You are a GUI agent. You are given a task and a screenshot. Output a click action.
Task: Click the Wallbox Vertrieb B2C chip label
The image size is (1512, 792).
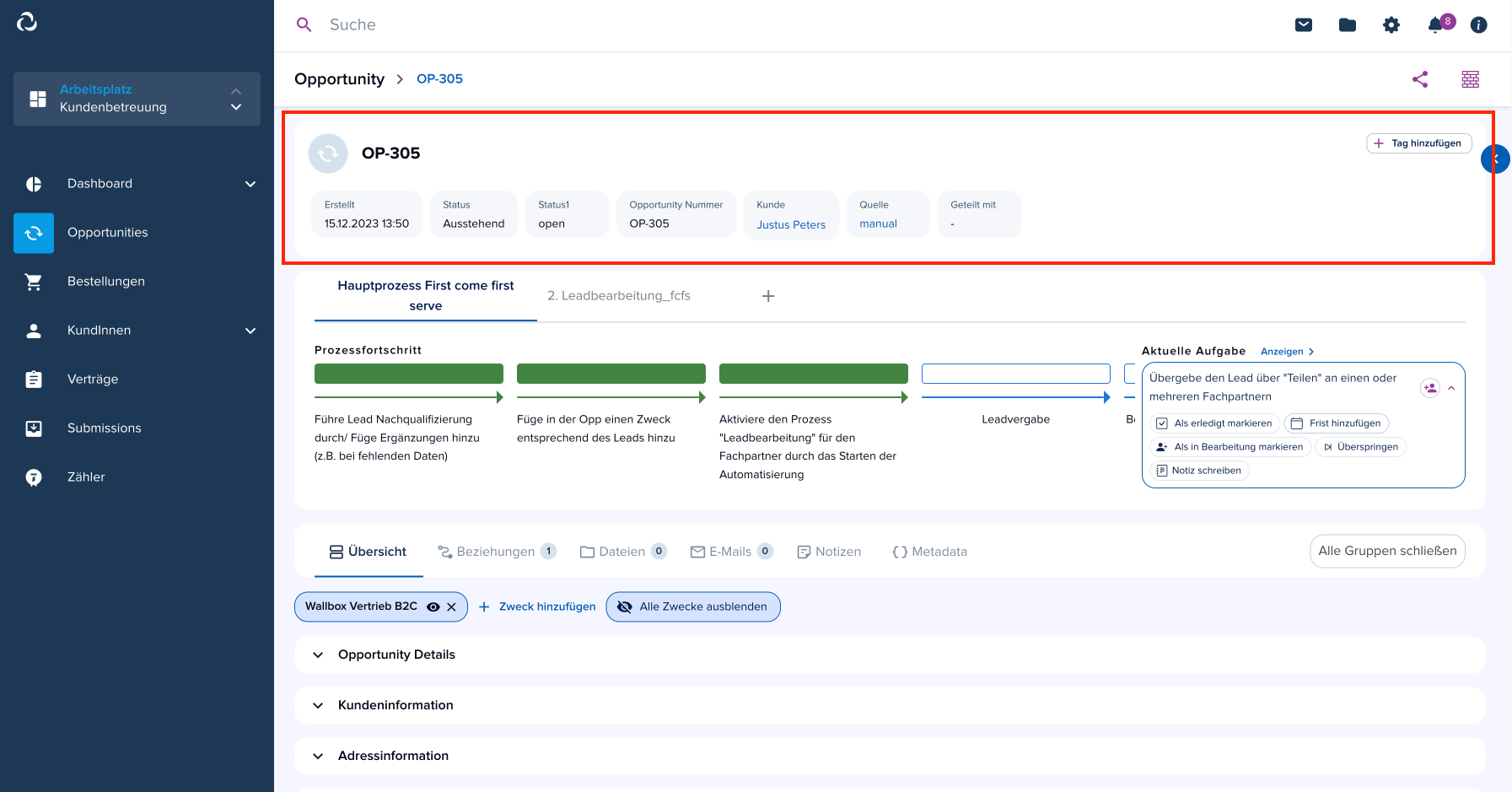click(361, 606)
